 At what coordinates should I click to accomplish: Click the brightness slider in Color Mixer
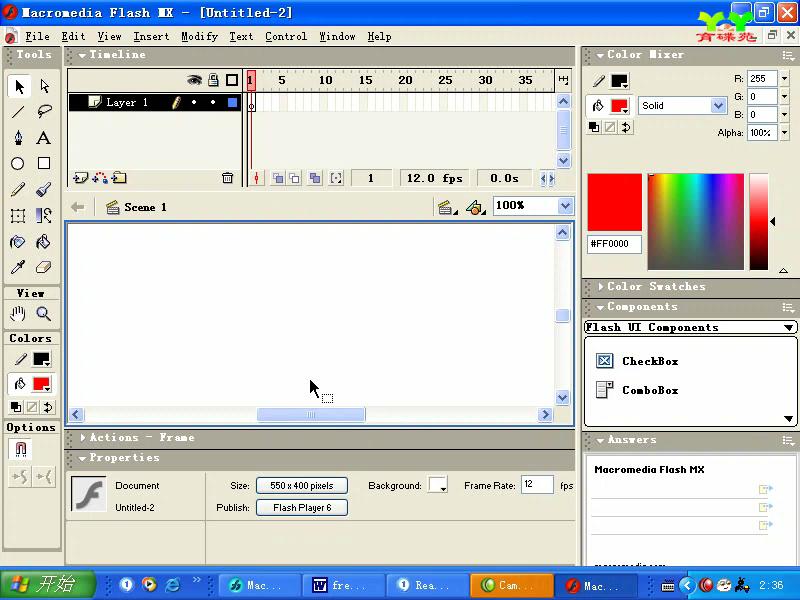759,221
